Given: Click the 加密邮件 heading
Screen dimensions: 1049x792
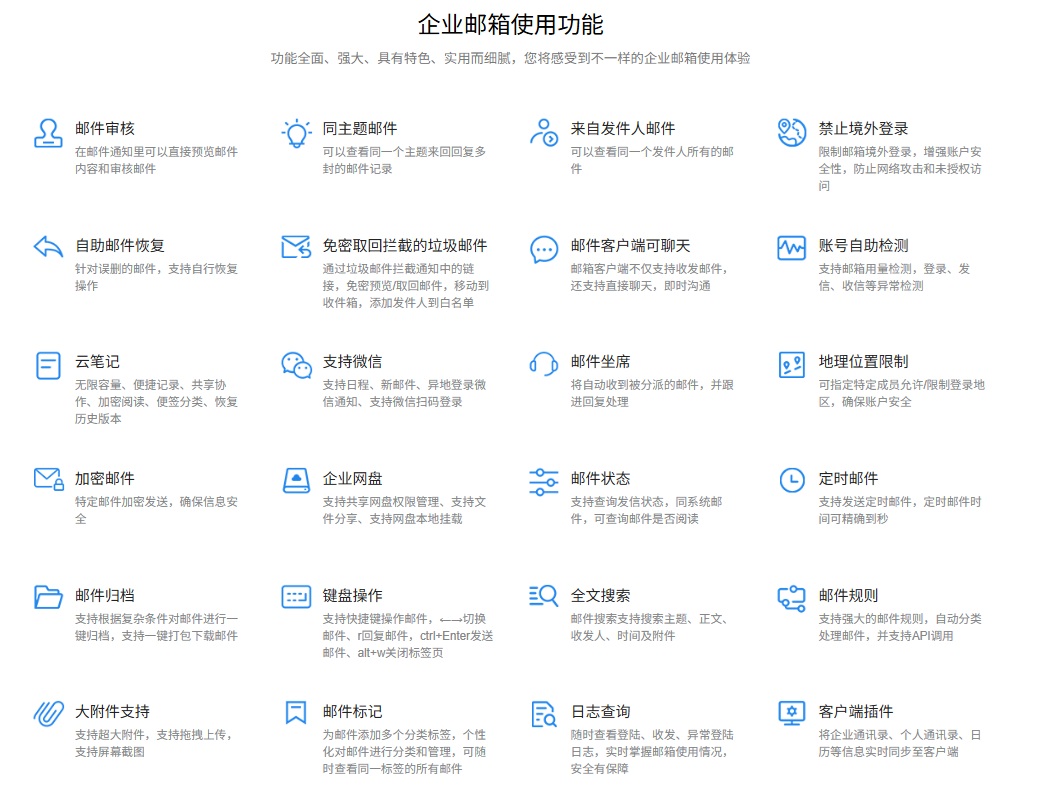Looking at the screenshot, I should (x=105, y=479).
